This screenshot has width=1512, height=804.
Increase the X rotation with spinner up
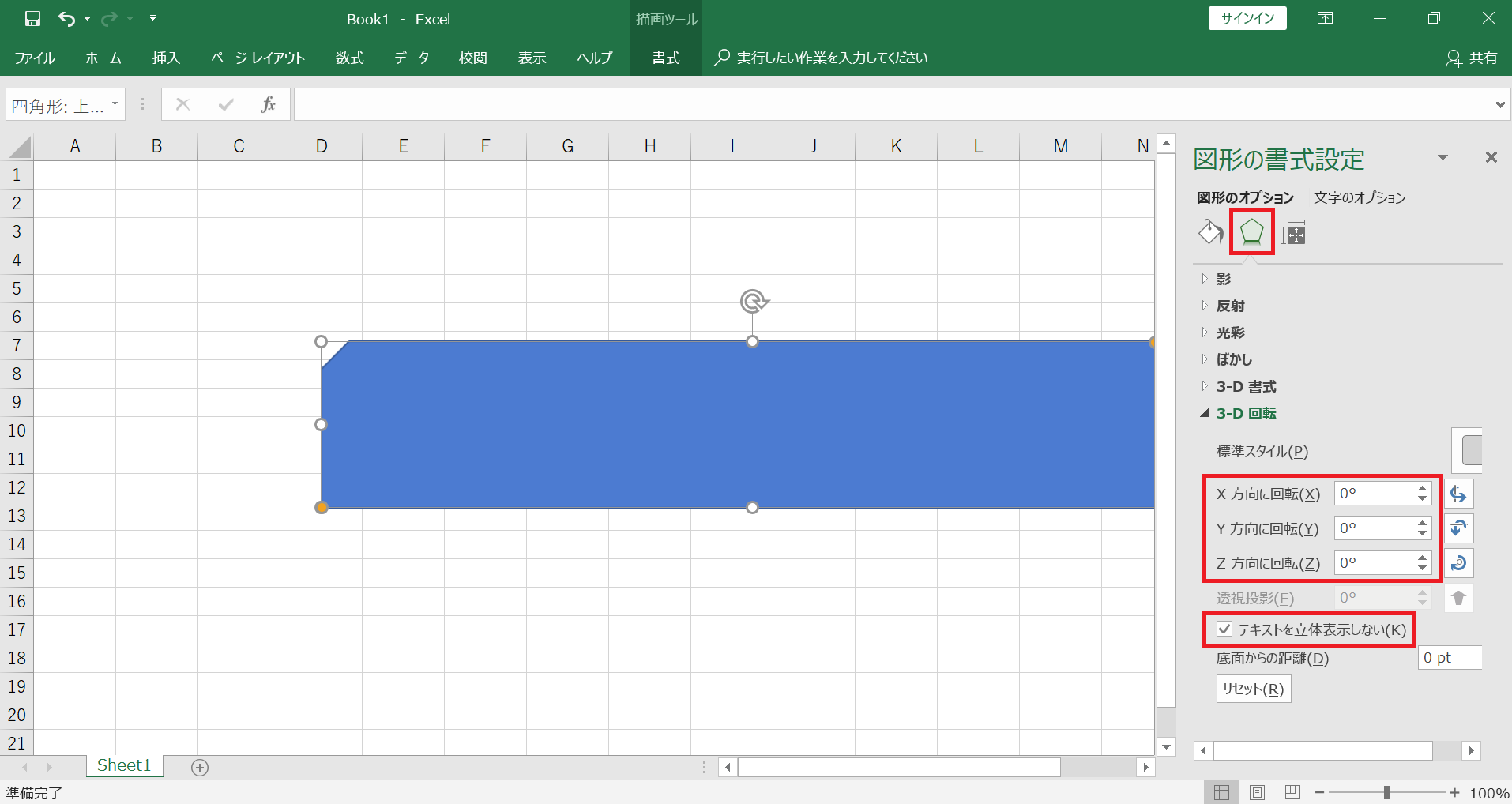tap(1423, 488)
